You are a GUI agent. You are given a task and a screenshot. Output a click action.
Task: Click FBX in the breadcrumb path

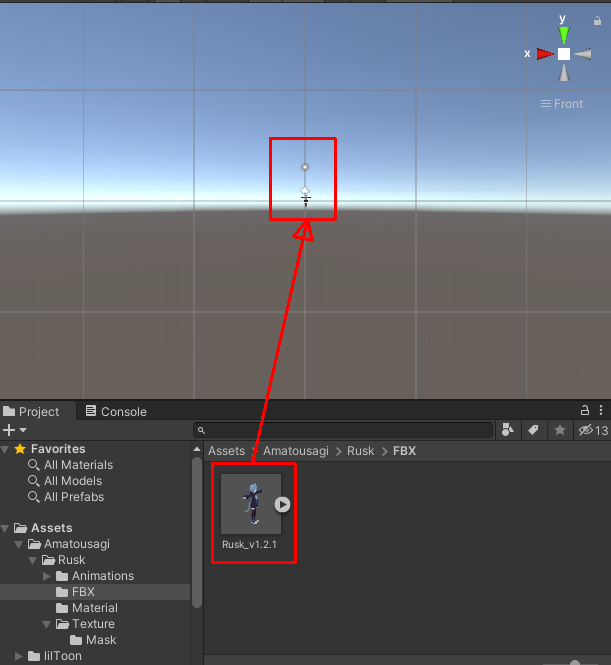pyautogui.click(x=405, y=451)
